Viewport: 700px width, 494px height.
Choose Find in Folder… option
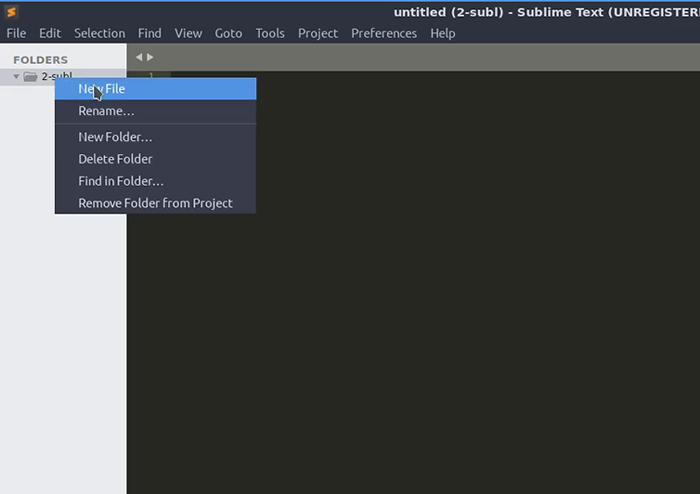[155, 181]
